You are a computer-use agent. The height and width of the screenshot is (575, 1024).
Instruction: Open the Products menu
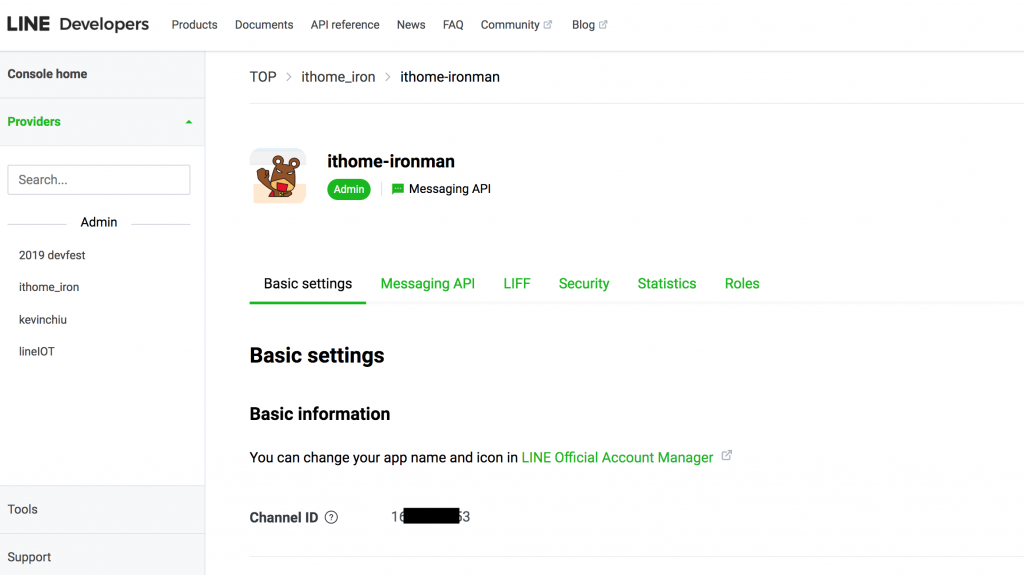pos(195,25)
